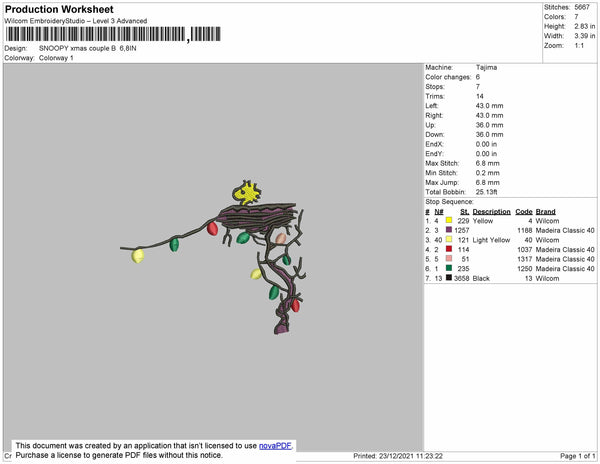Click the green color swatch for code 1250

449,268
